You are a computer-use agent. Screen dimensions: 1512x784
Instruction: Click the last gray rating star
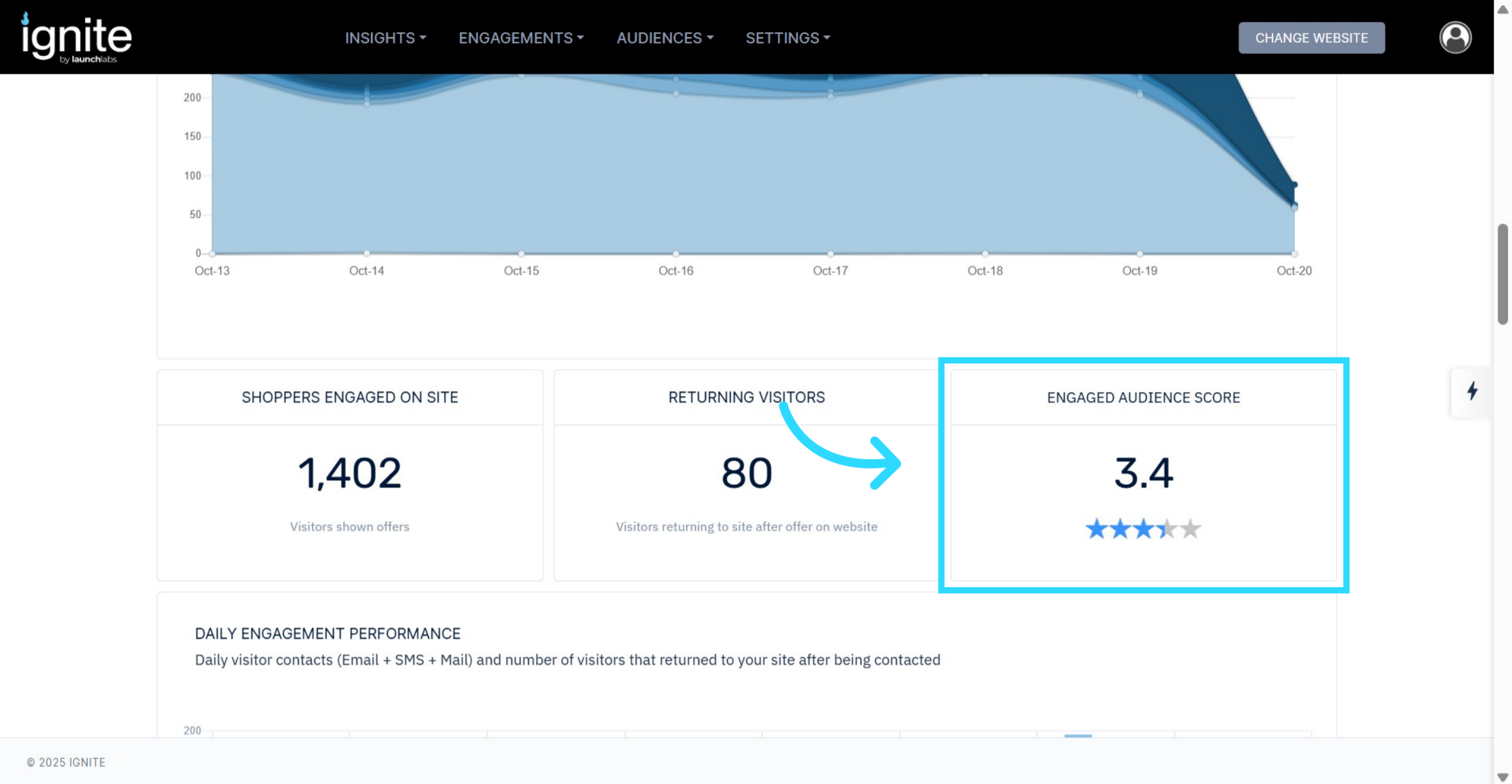pyautogui.click(x=1190, y=529)
